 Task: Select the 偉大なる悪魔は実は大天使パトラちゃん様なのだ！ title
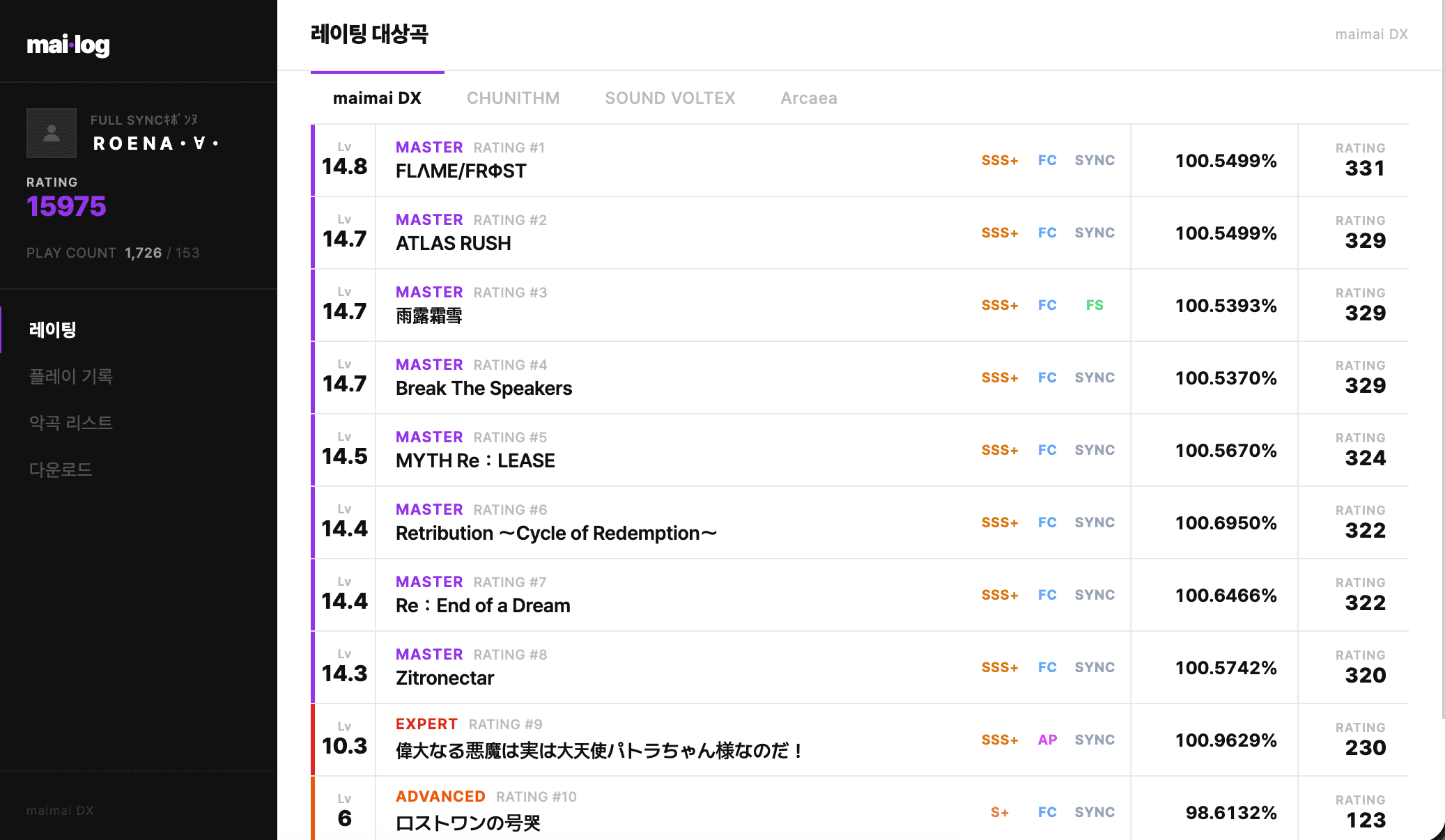(x=601, y=750)
